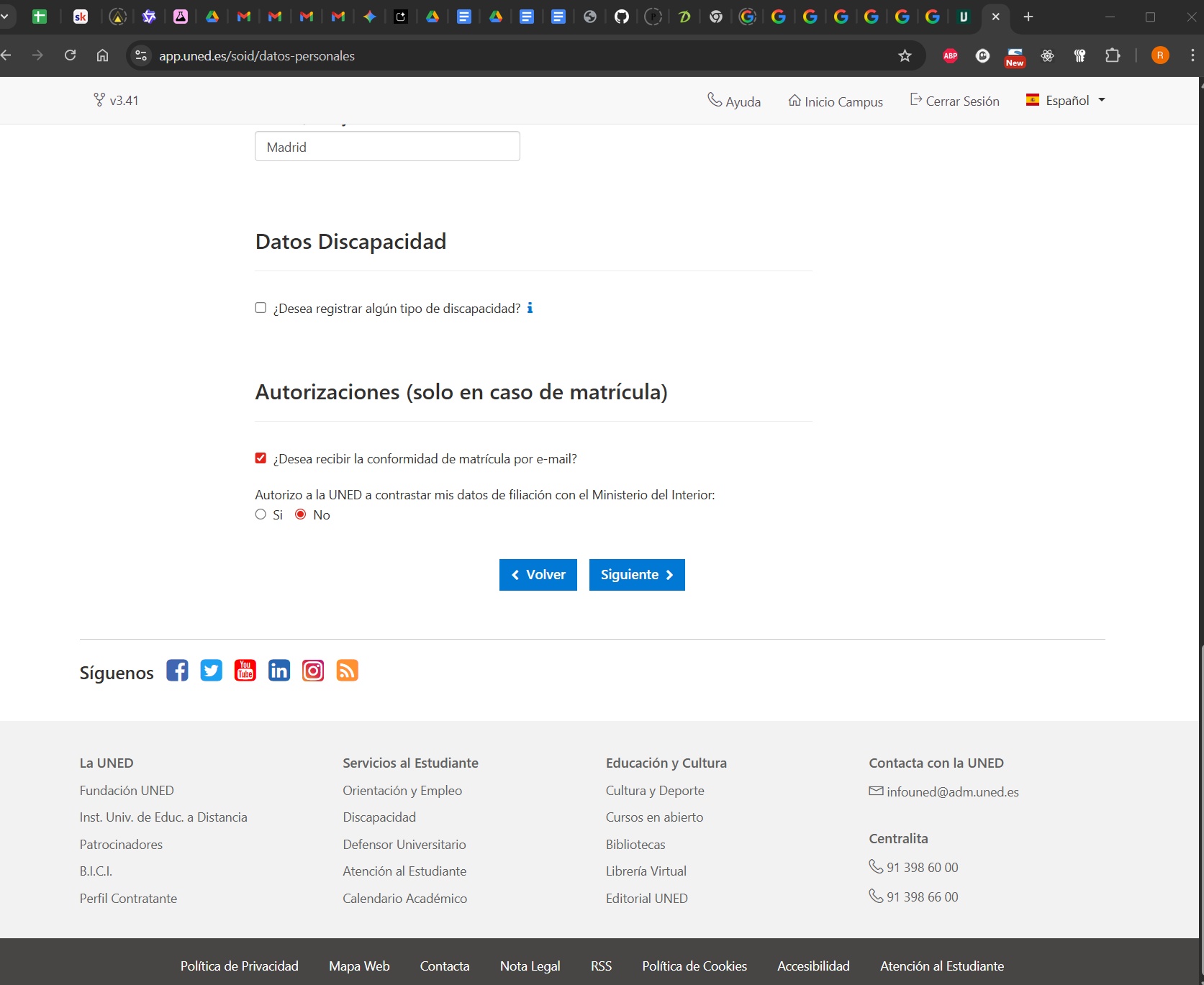Viewport: 1204px width, 985px height.
Task: Open Chrome extensions puzzle menu
Action: tap(1113, 56)
